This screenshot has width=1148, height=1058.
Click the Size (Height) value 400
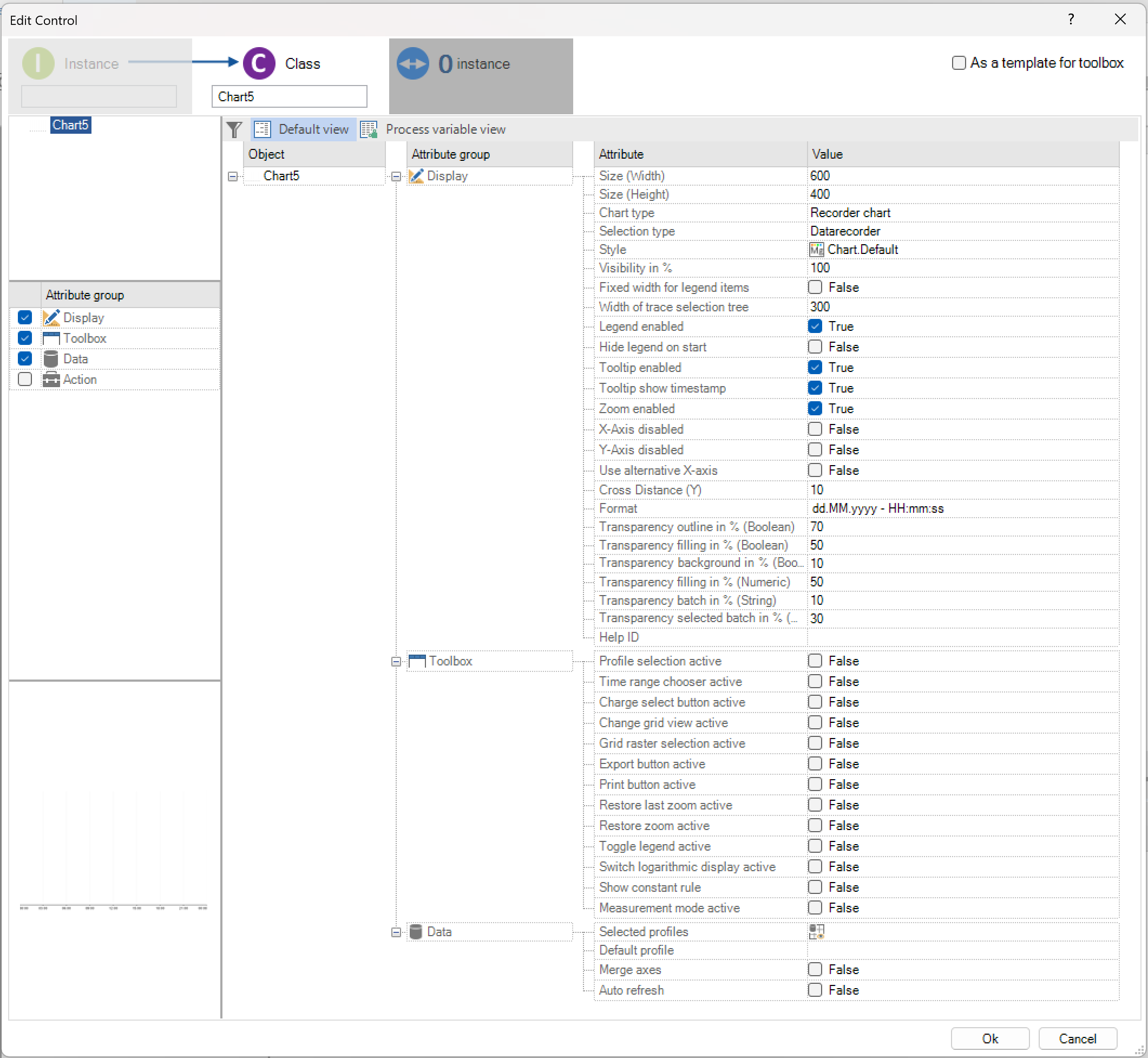pyautogui.click(x=962, y=194)
